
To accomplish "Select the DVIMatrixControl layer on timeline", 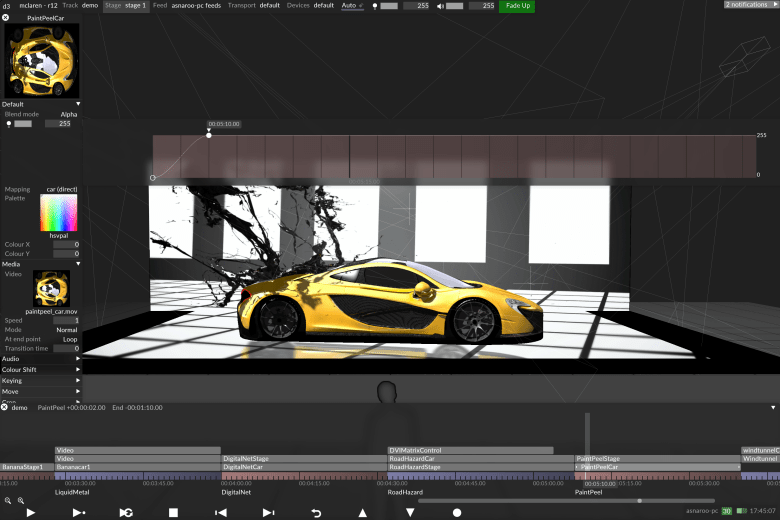I will [x=471, y=450].
